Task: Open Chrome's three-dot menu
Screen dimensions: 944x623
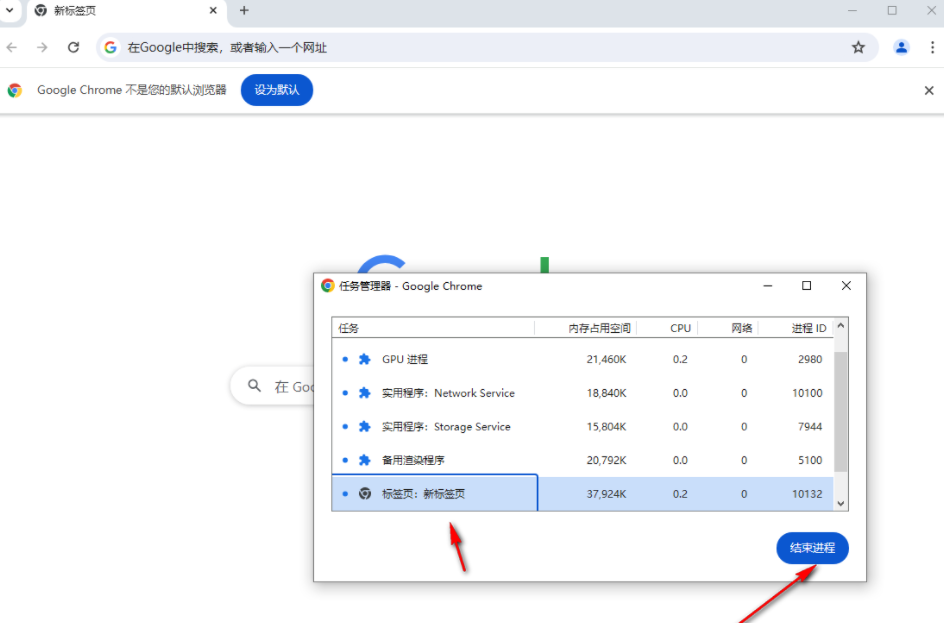Action: (932, 48)
